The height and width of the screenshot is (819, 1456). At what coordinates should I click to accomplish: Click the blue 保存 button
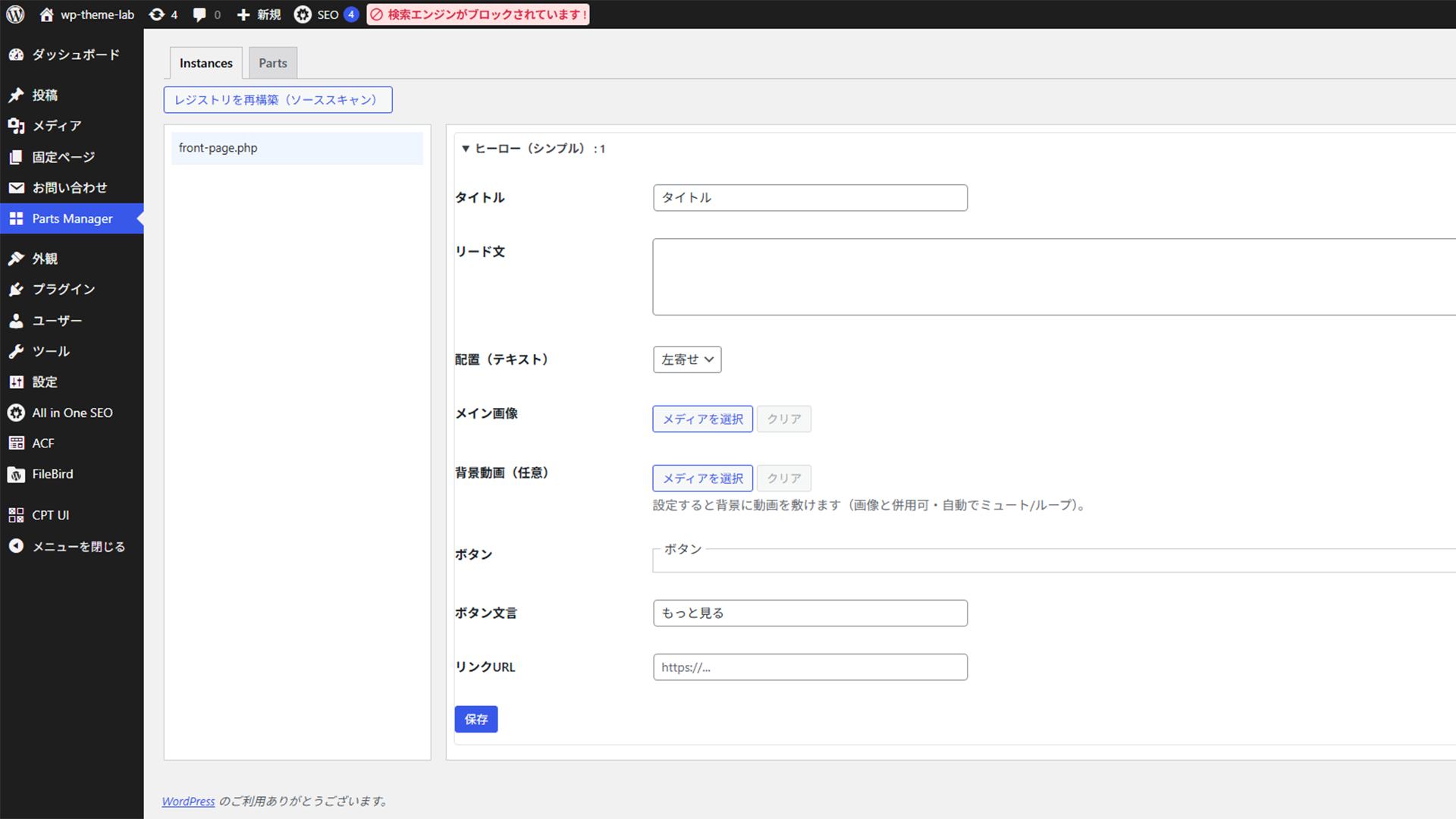[x=476, y=719]
